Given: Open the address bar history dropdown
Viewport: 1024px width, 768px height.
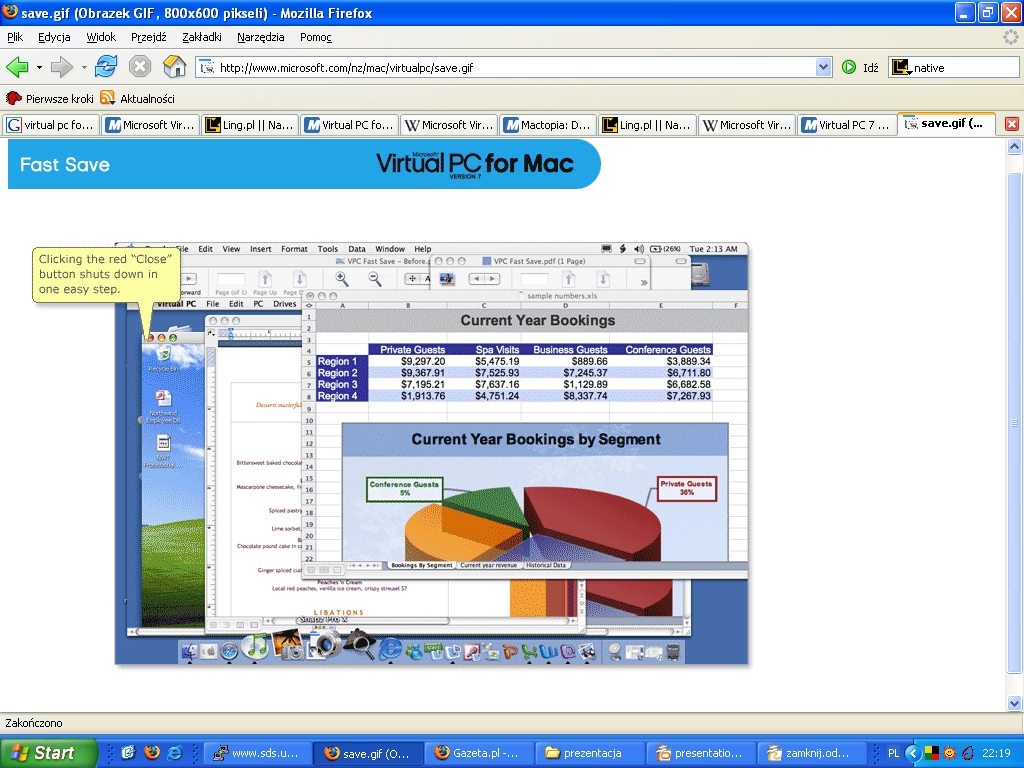Looking at the screenshot, I should pyautogui.click(x=824, y=67).
